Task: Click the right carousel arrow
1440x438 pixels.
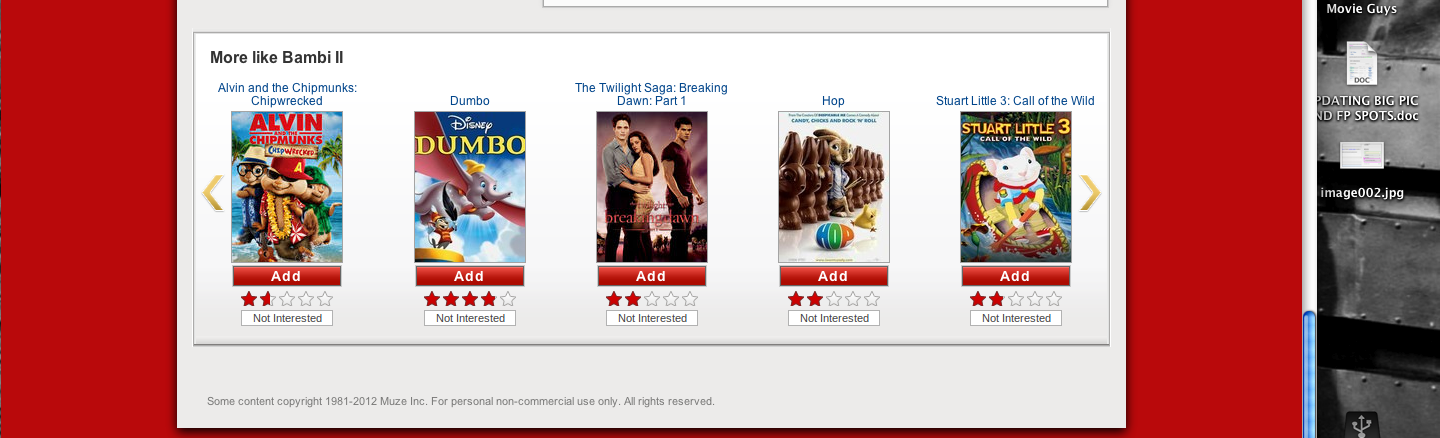Action: click(x=1090, y=193)
